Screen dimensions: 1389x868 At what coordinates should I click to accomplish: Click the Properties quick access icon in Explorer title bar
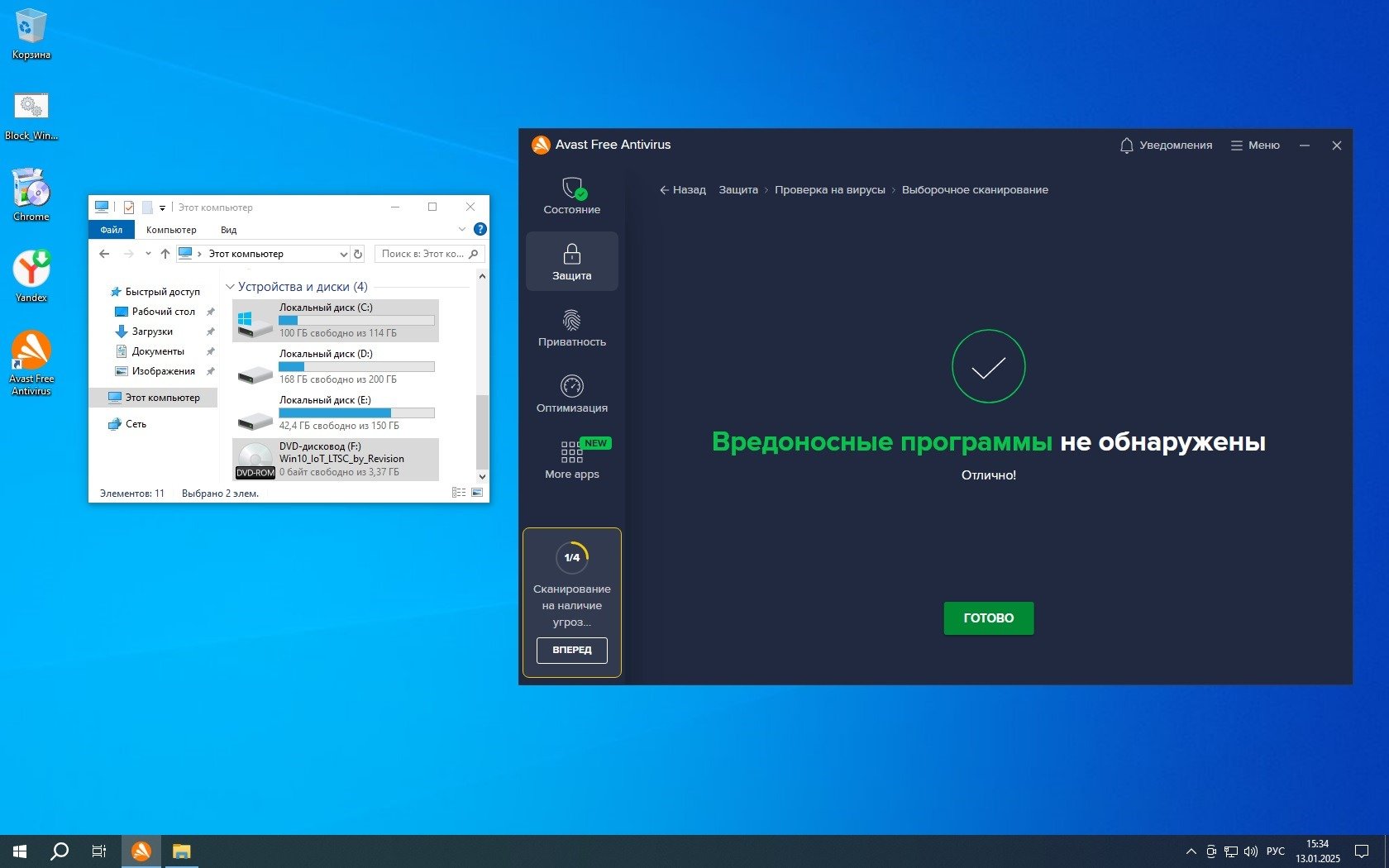pos(129,207)
